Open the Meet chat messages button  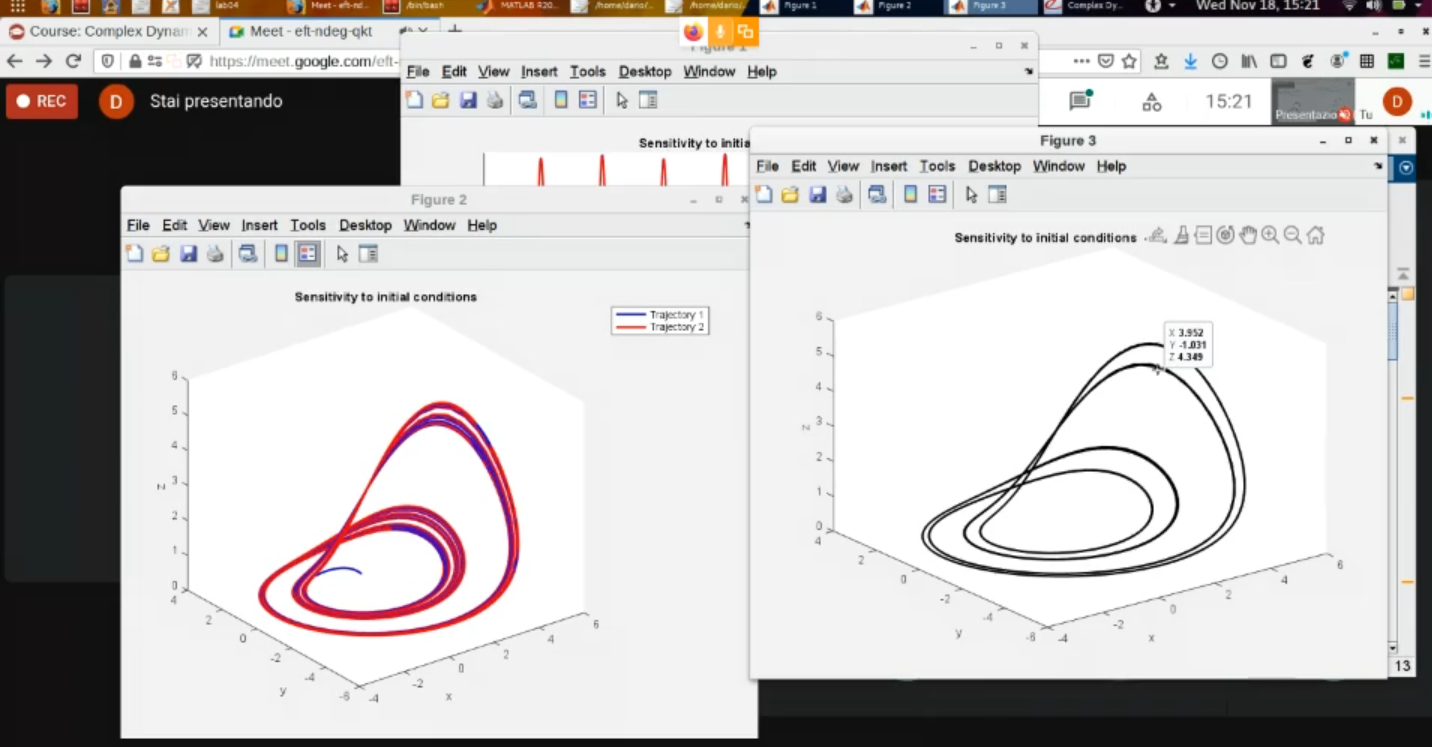coord(1080,101)
